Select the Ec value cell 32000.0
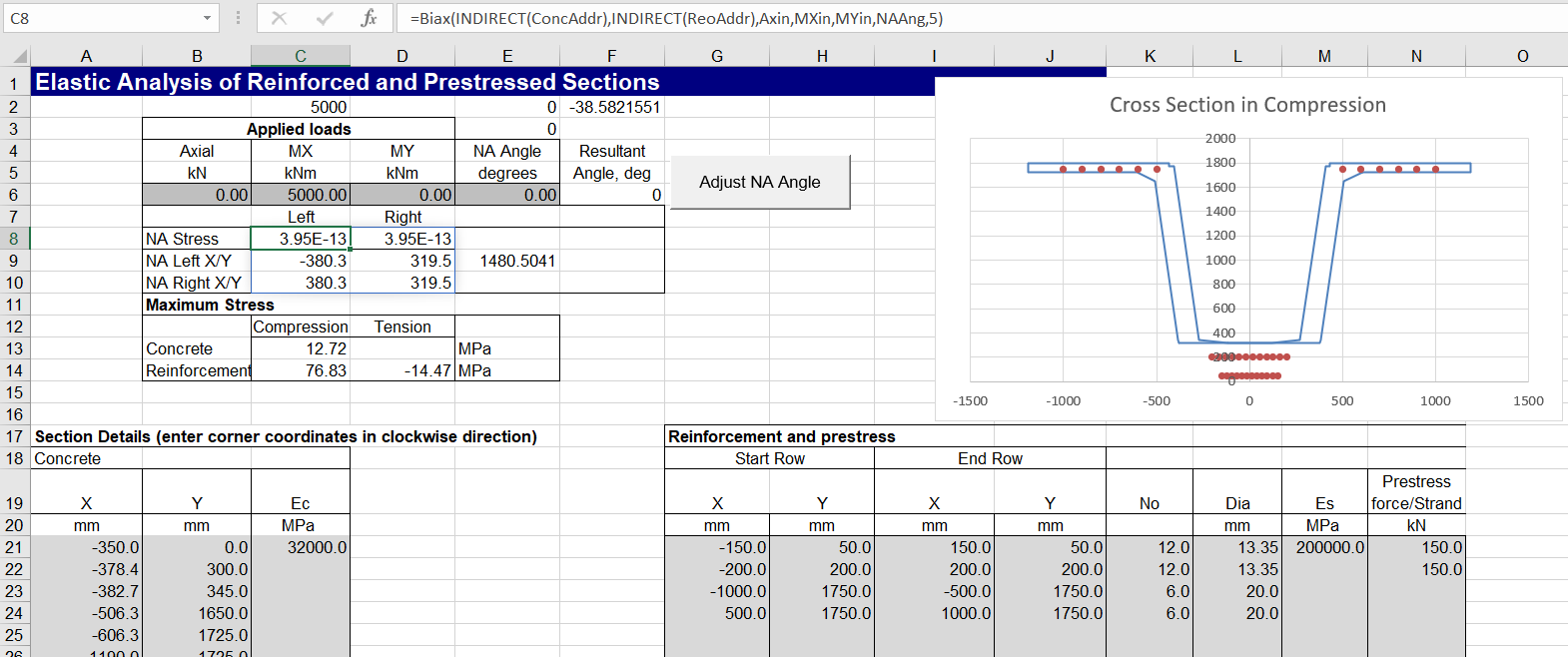Image resolution: width=1568 pixels, height=657 pixels. click(x=301, y=547)
